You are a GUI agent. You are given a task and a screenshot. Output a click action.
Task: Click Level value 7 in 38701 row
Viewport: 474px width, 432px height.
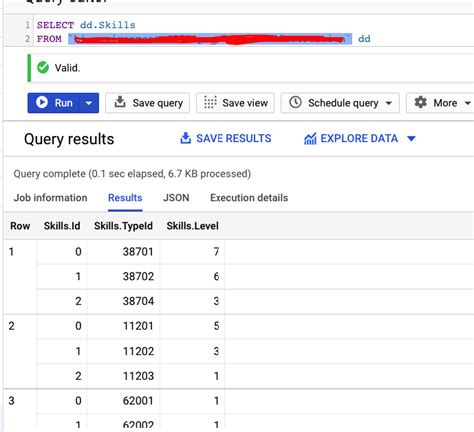pyautogui.click(x=216, y=252)
